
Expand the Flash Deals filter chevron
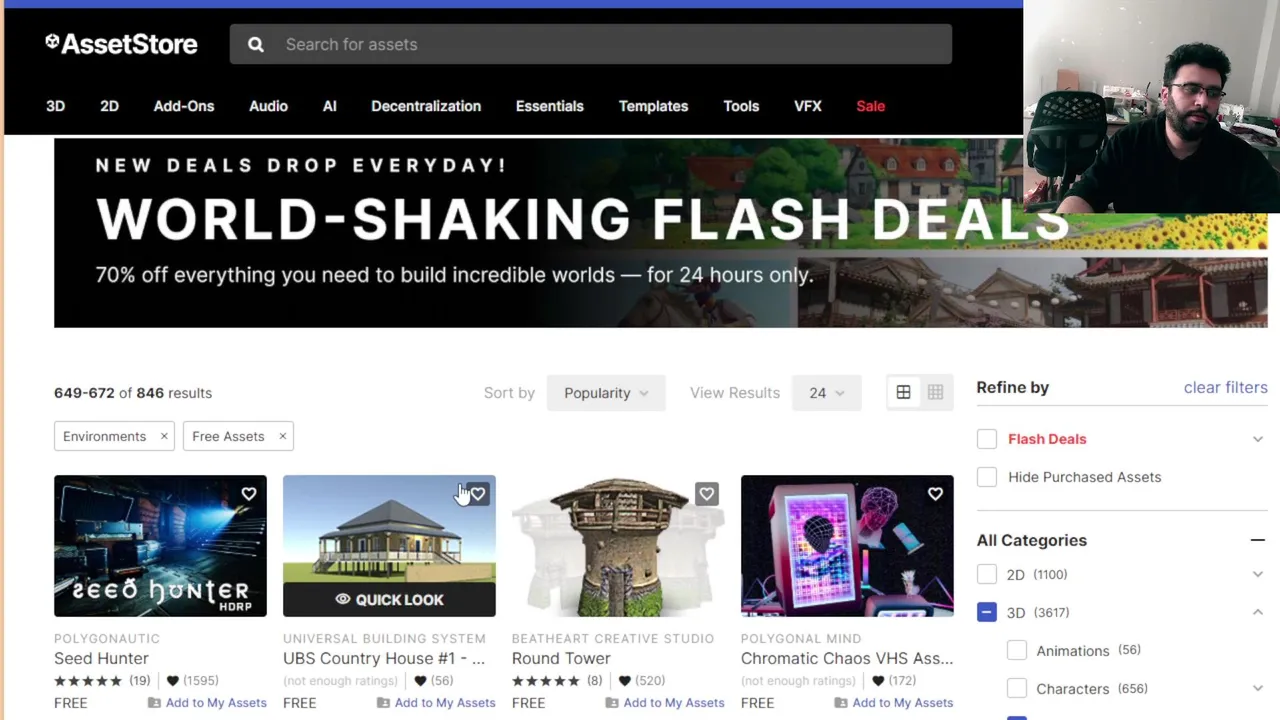tap(1257, 439)
